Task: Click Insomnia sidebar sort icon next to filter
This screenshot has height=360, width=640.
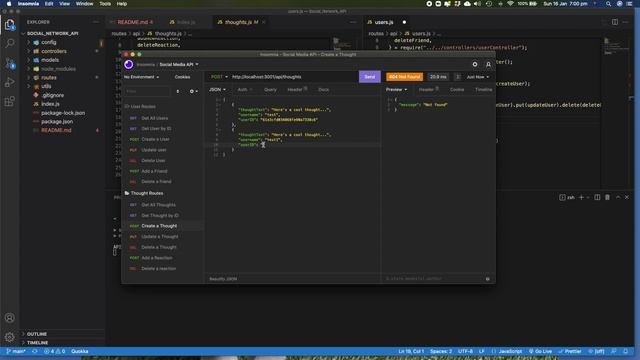Action: (178, 91)
